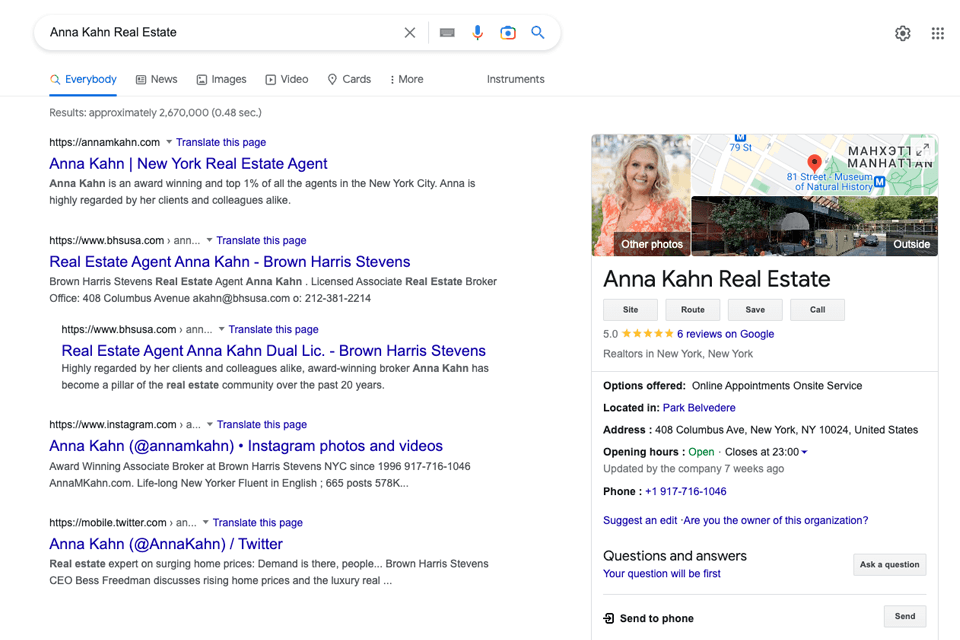Click 'Updated by the company 7 weeks ago' text
The height and width of the screenshot is (640, 960).
(x=694, y=469)
